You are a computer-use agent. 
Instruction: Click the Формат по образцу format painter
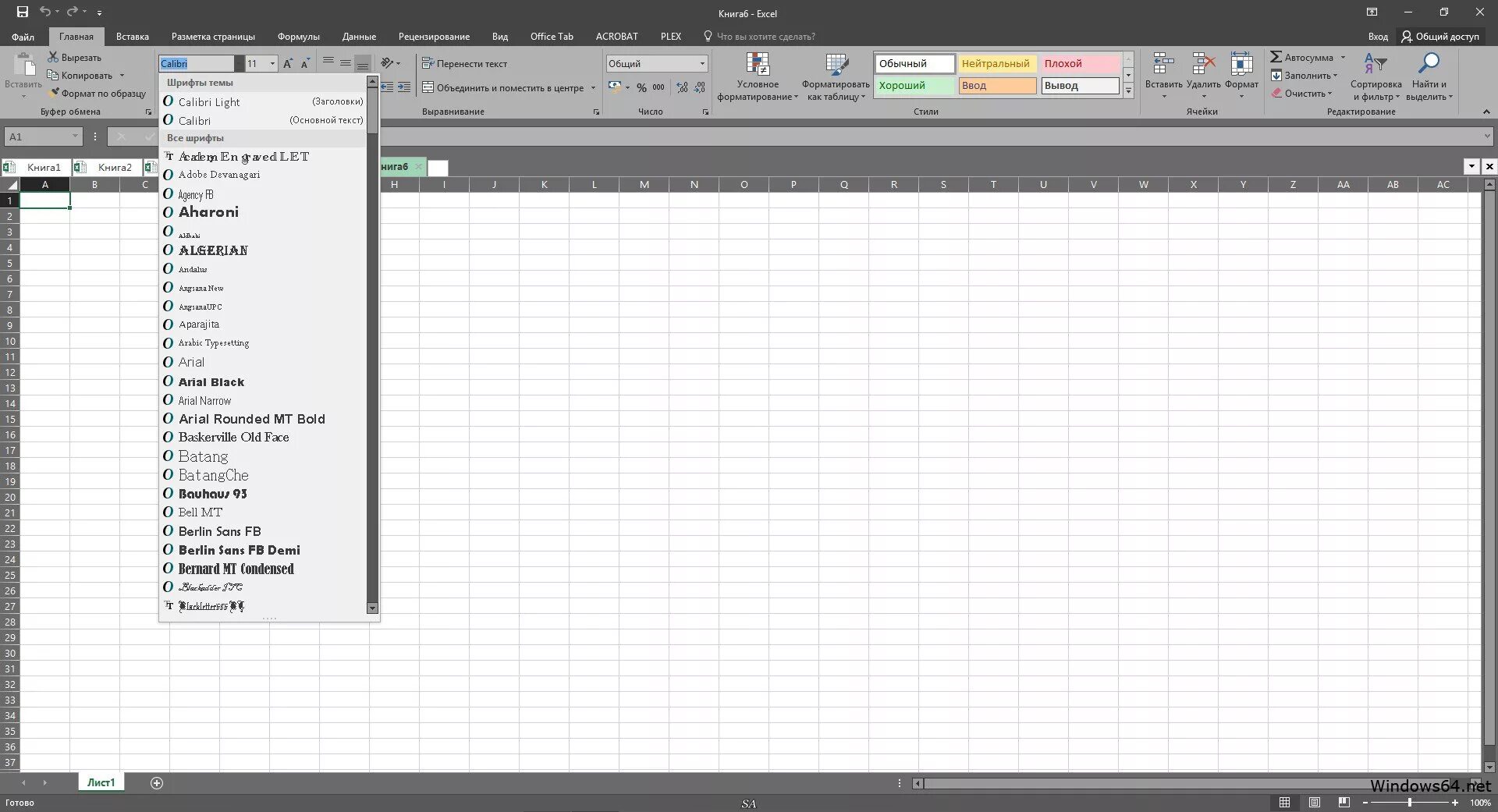point(98,94)
